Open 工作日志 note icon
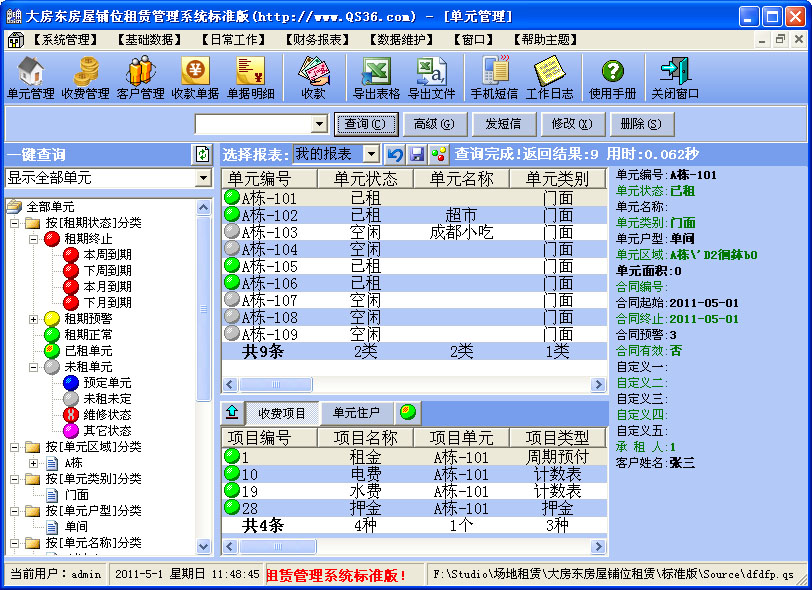This screenshot has width=812, height=590. [549, 78]
